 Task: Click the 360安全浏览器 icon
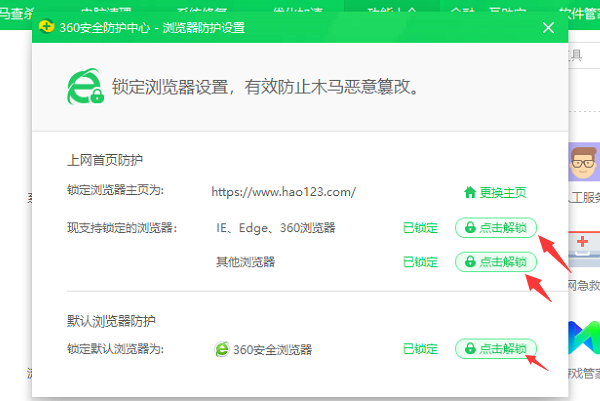[222, 349]
